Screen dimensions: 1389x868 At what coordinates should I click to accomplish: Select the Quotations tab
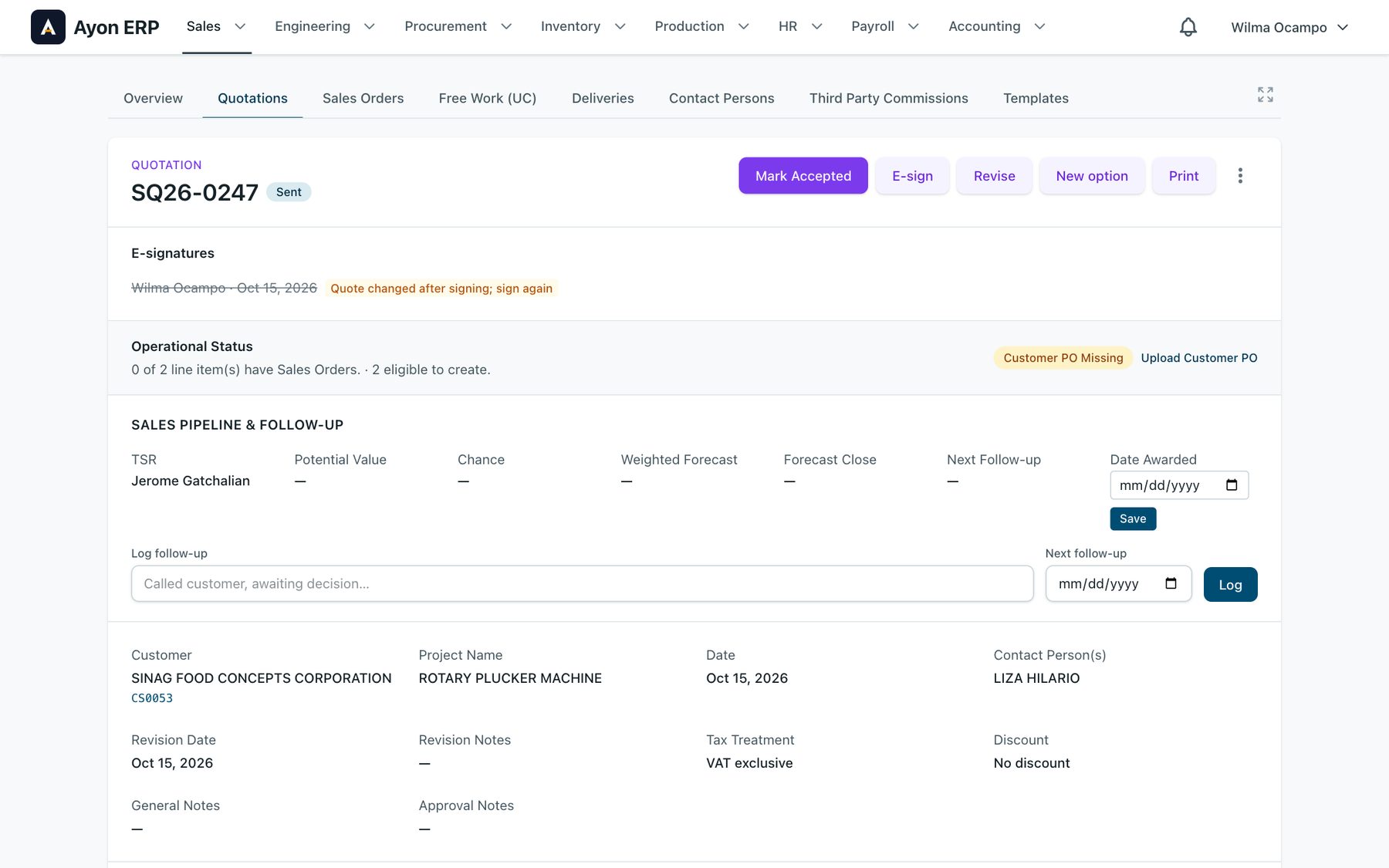tap(252, 99)
